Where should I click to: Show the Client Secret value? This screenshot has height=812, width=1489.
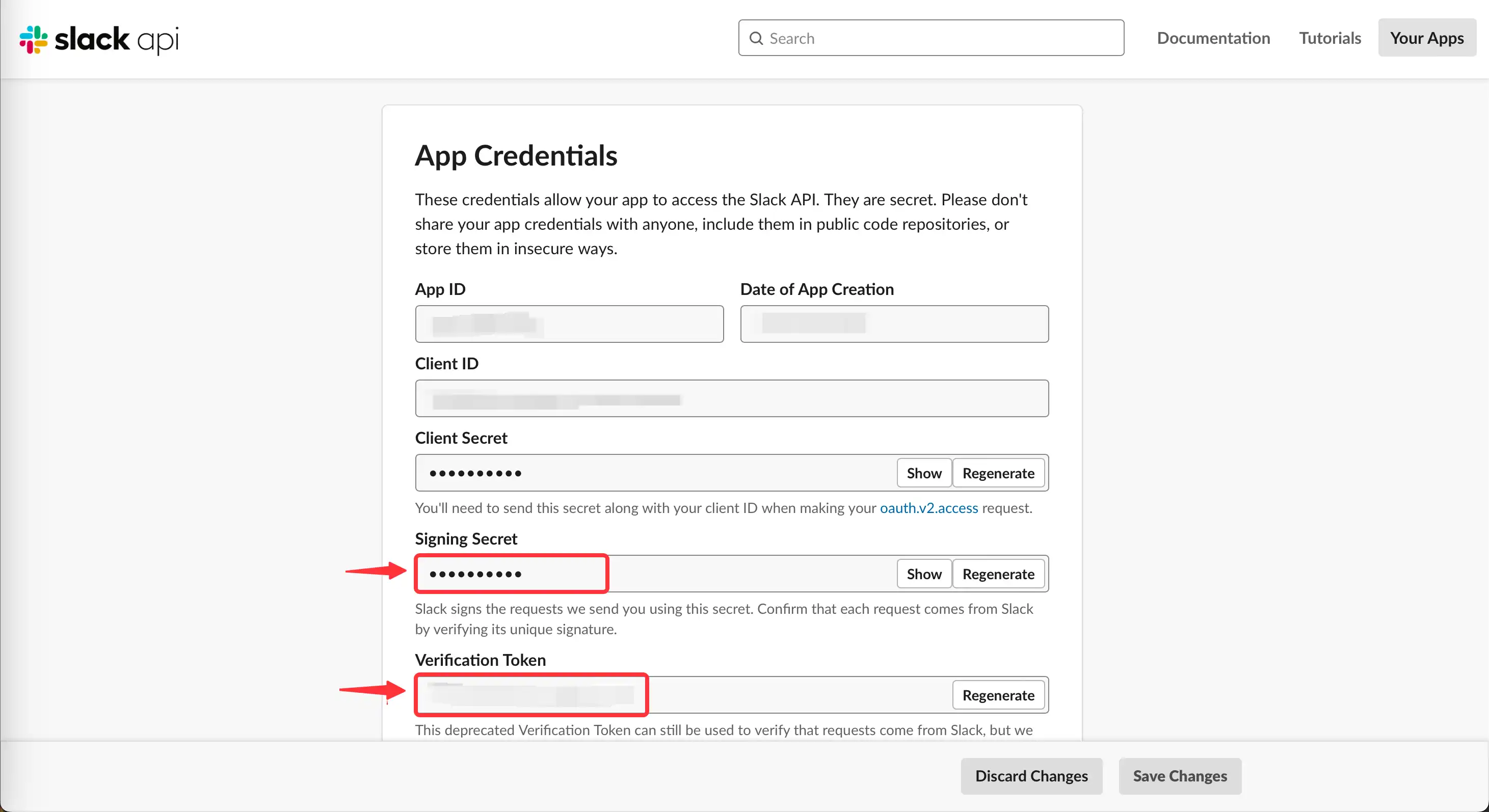point(923,473)
